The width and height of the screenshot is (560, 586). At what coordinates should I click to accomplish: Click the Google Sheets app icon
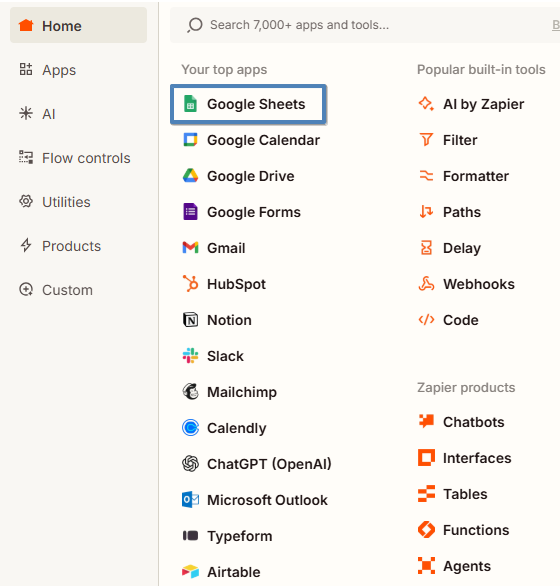click(x=190, y=104)
